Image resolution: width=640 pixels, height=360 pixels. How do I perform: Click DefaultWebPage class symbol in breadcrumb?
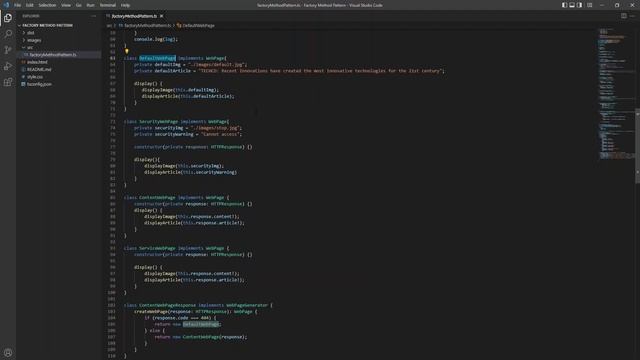(179, 25)
